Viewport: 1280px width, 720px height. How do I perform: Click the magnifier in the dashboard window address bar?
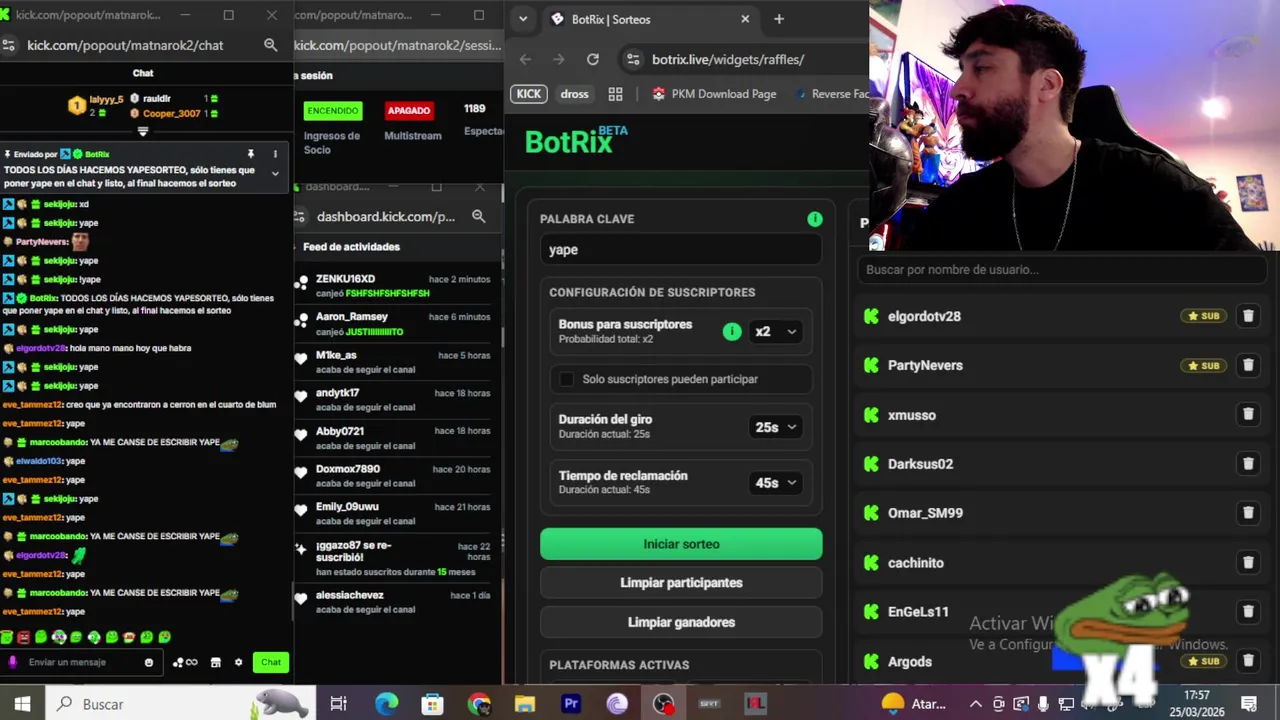tap(479, 216)
